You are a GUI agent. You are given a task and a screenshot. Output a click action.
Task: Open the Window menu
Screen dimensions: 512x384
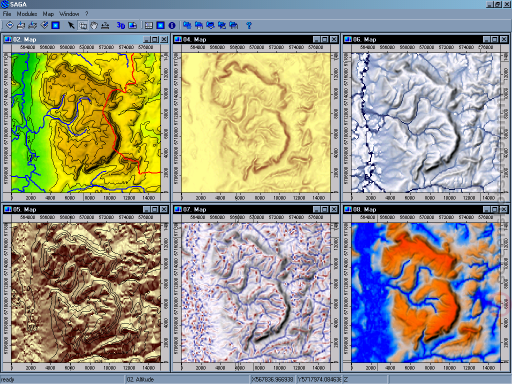(x=69, y=14)
